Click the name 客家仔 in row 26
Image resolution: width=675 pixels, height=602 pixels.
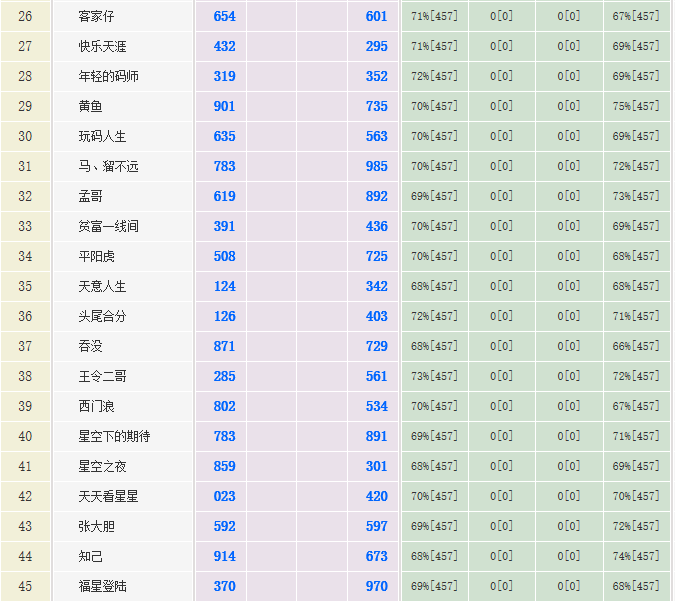pos(97,17)
